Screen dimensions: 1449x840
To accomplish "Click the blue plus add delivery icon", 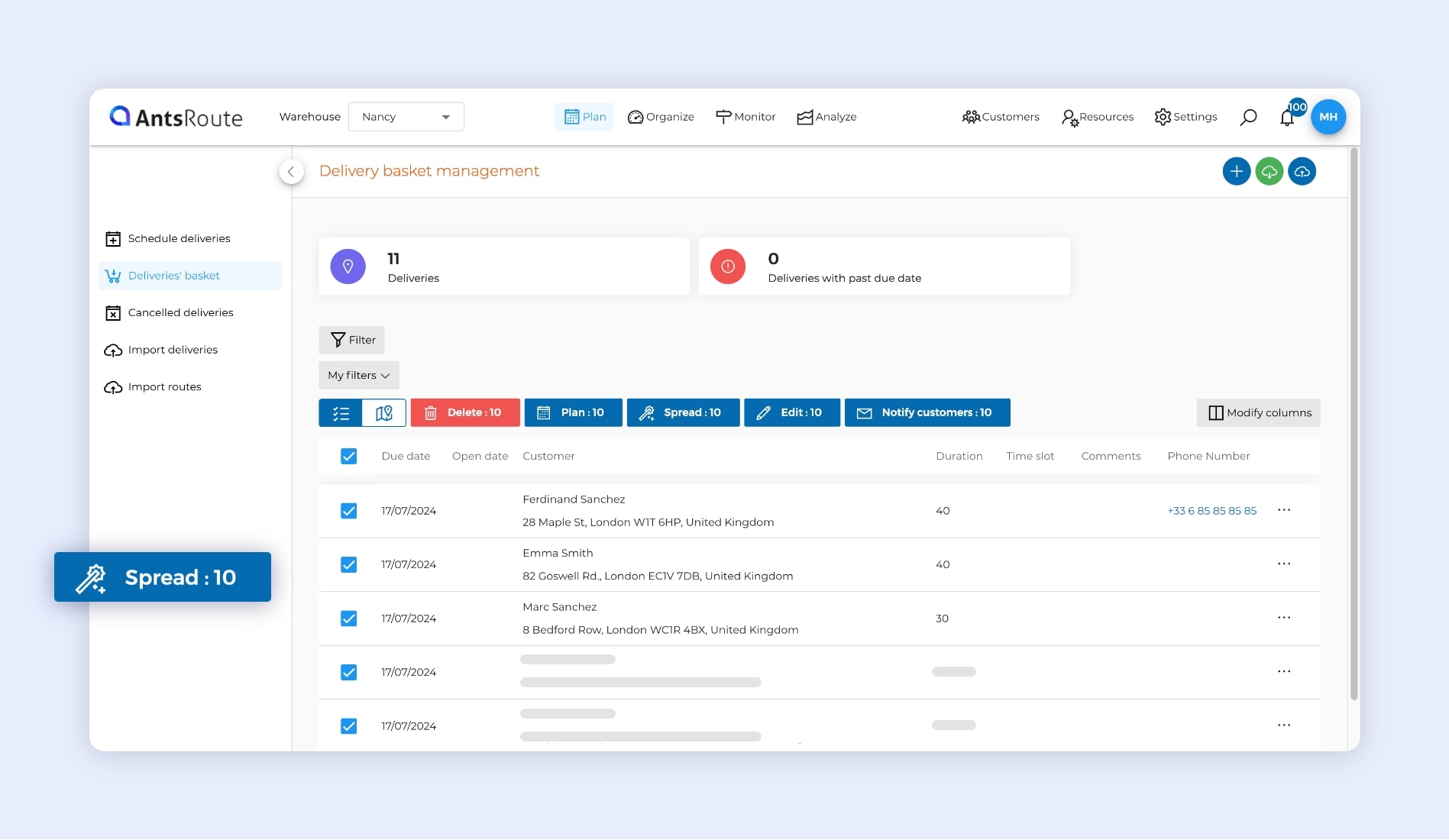I will [1236, 171].
